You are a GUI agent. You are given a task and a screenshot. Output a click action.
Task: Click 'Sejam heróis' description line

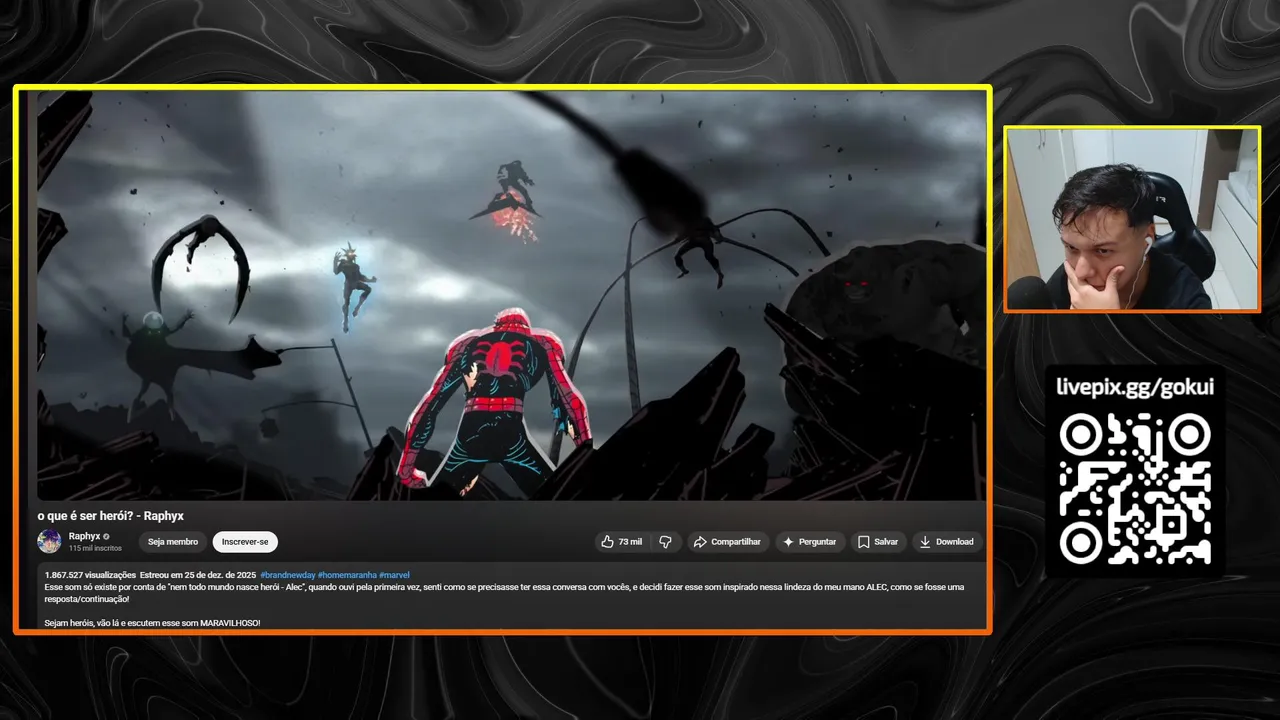152,623
